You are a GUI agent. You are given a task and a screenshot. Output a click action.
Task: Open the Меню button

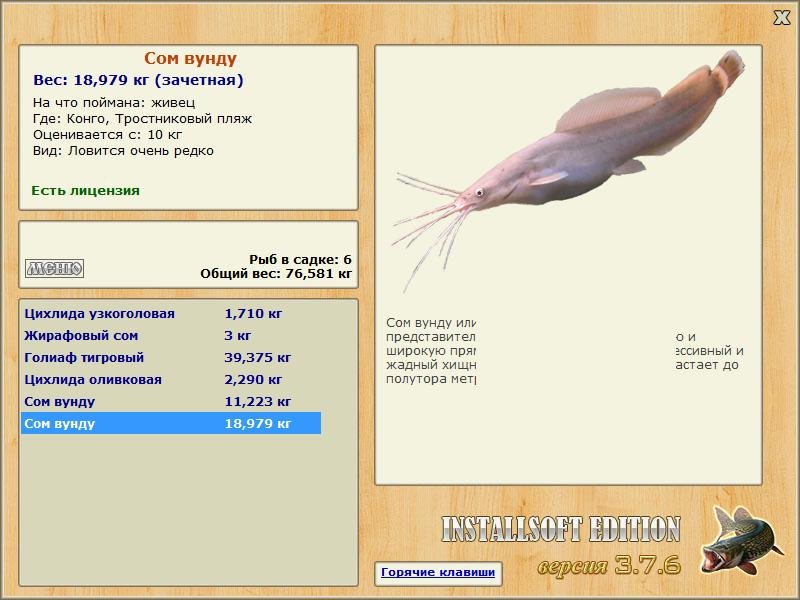[55, 268]
